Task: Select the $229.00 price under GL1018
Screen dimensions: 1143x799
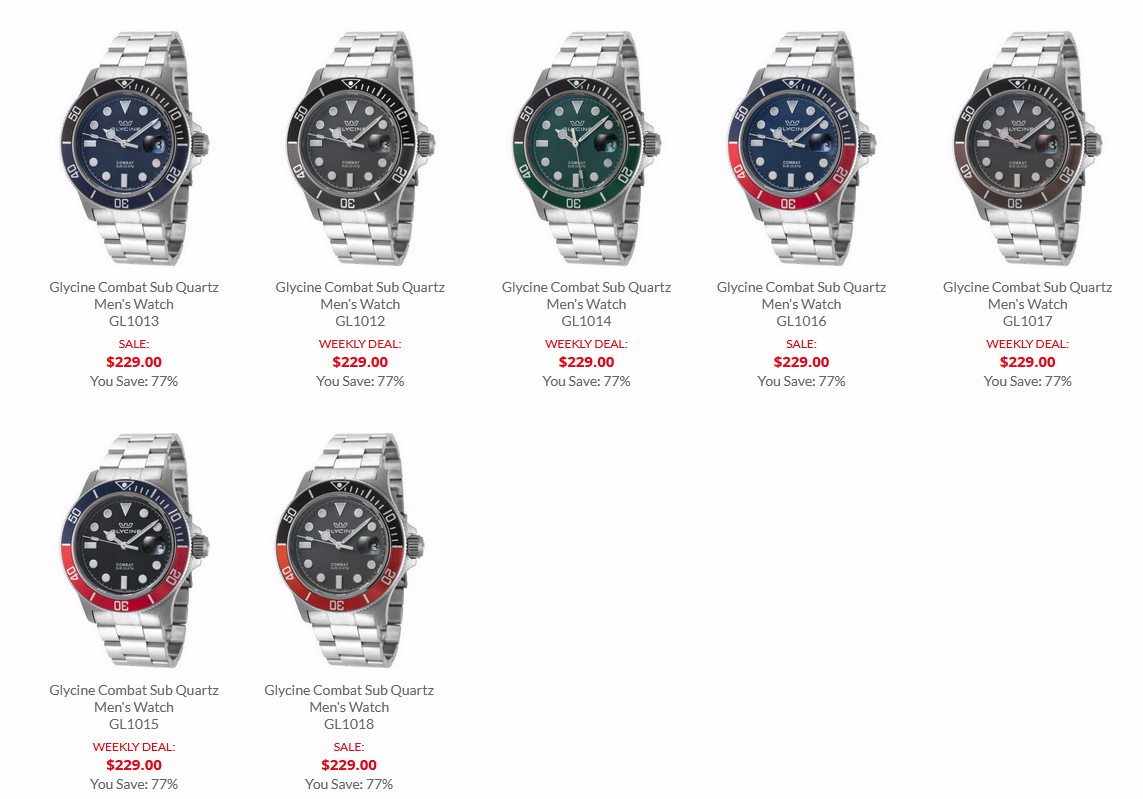Action: 349,765
